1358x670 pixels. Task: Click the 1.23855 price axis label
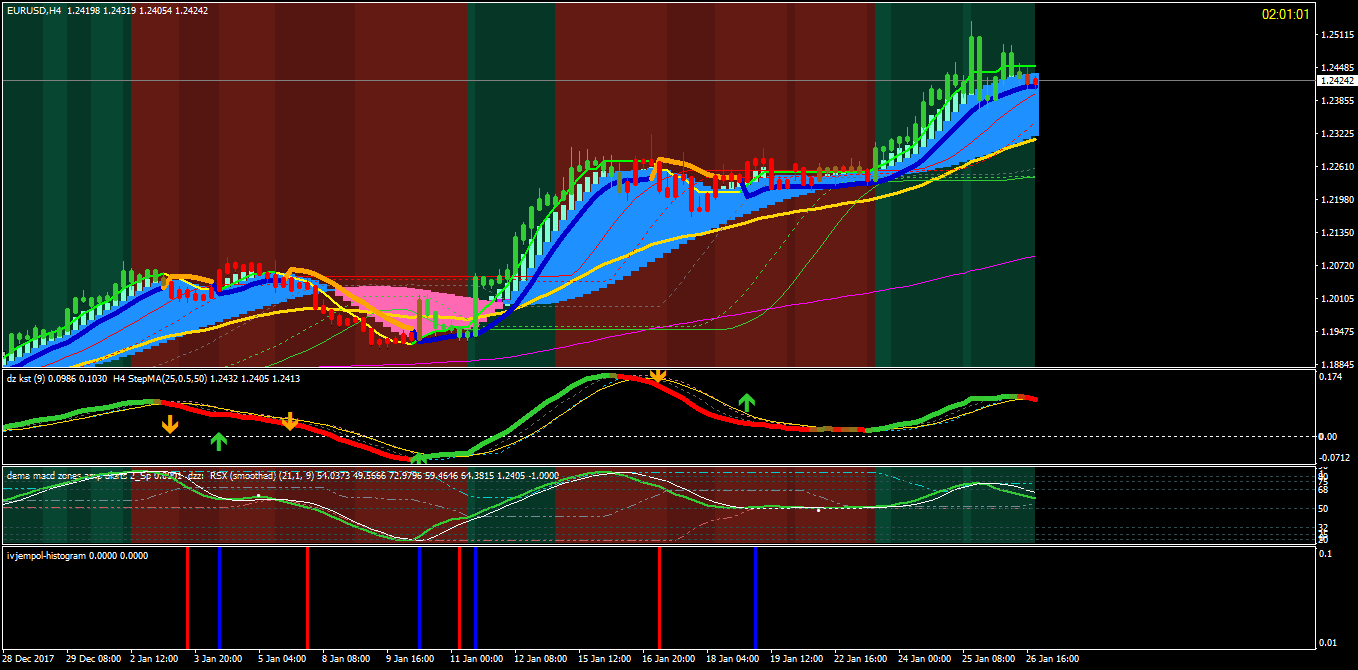click(x=1337, y=101)
